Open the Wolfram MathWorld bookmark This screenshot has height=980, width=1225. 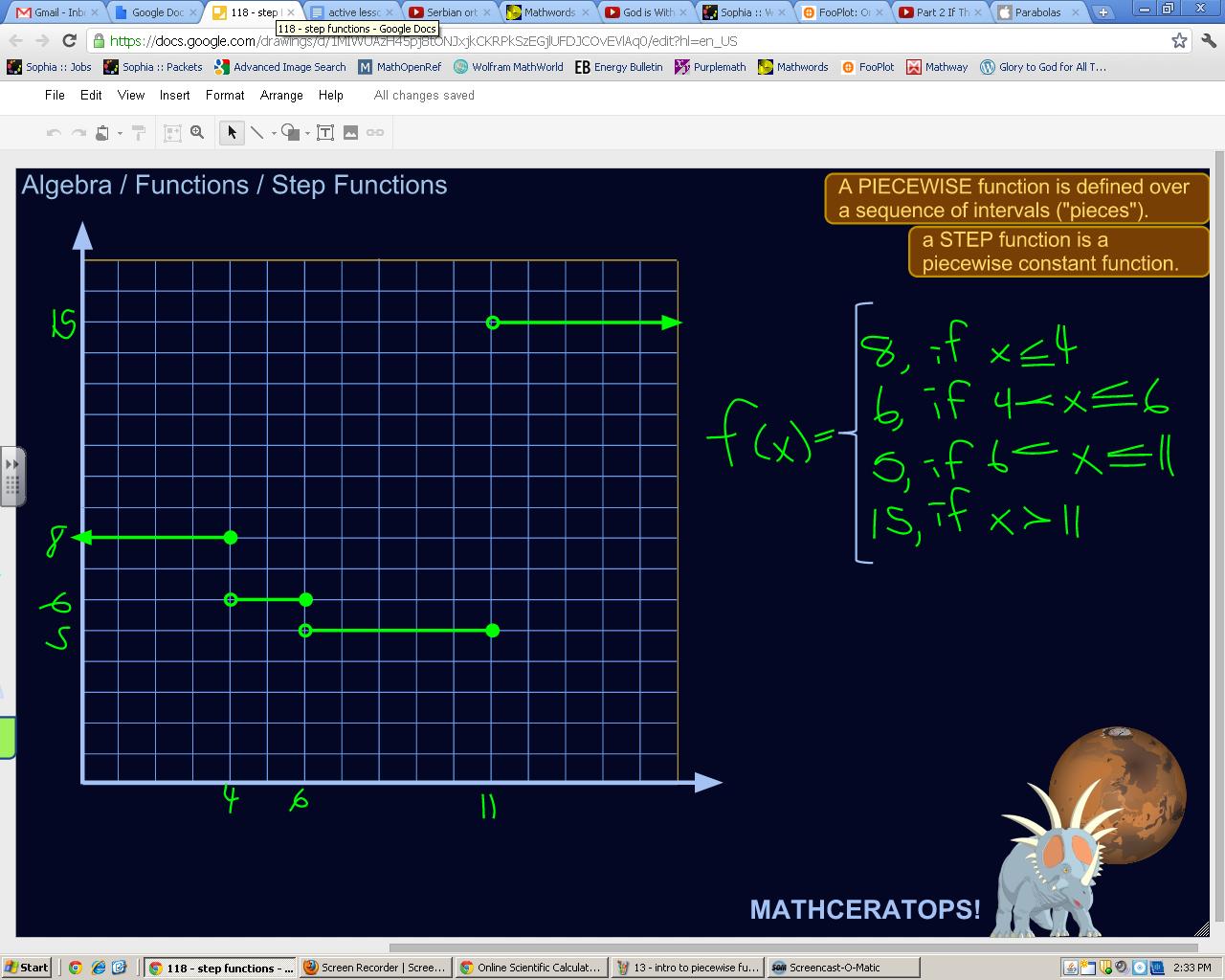pos(508,67)
